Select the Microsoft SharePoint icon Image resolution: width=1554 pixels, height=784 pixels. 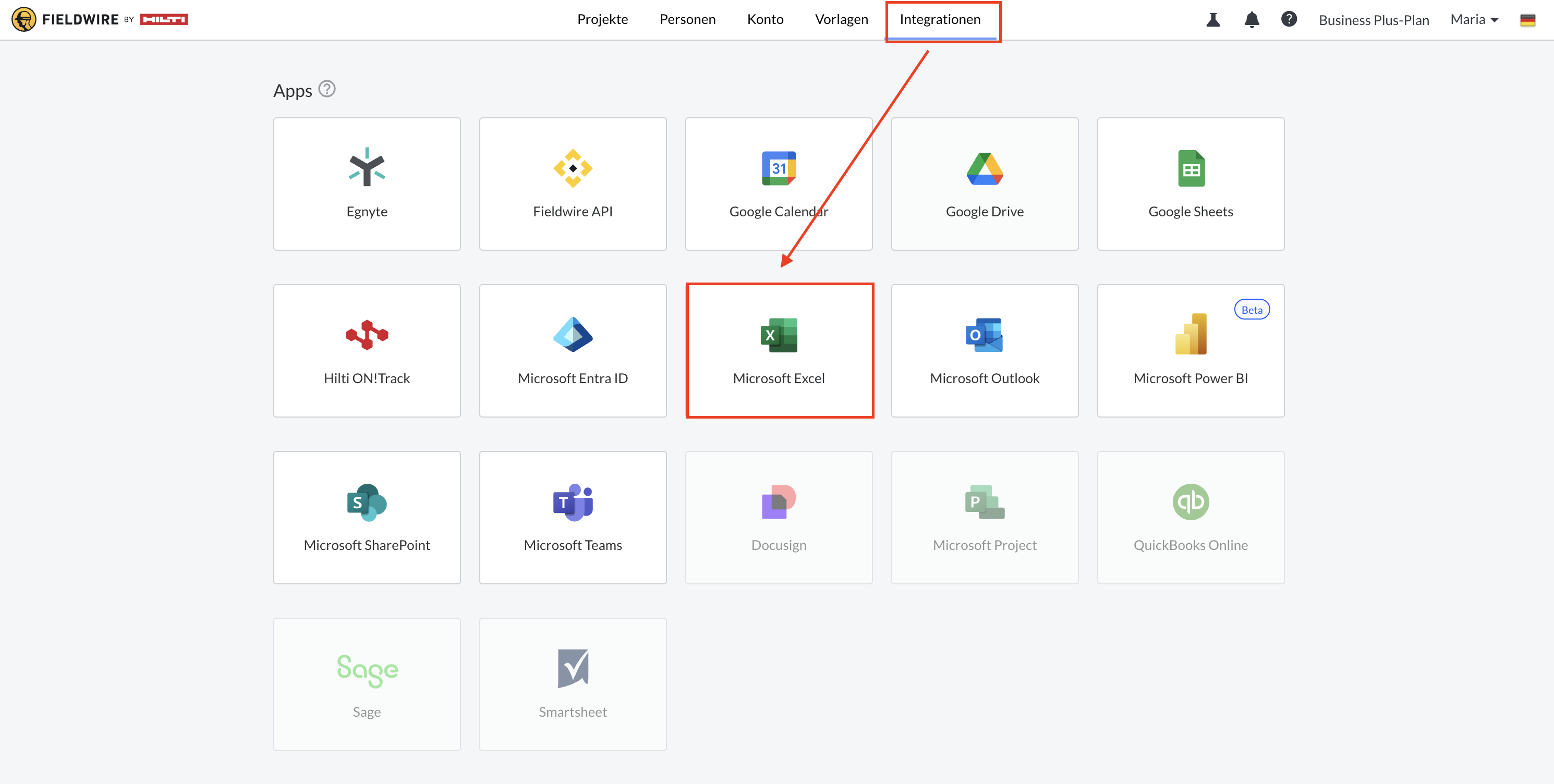pyautogui.click(x=367, y=502)
